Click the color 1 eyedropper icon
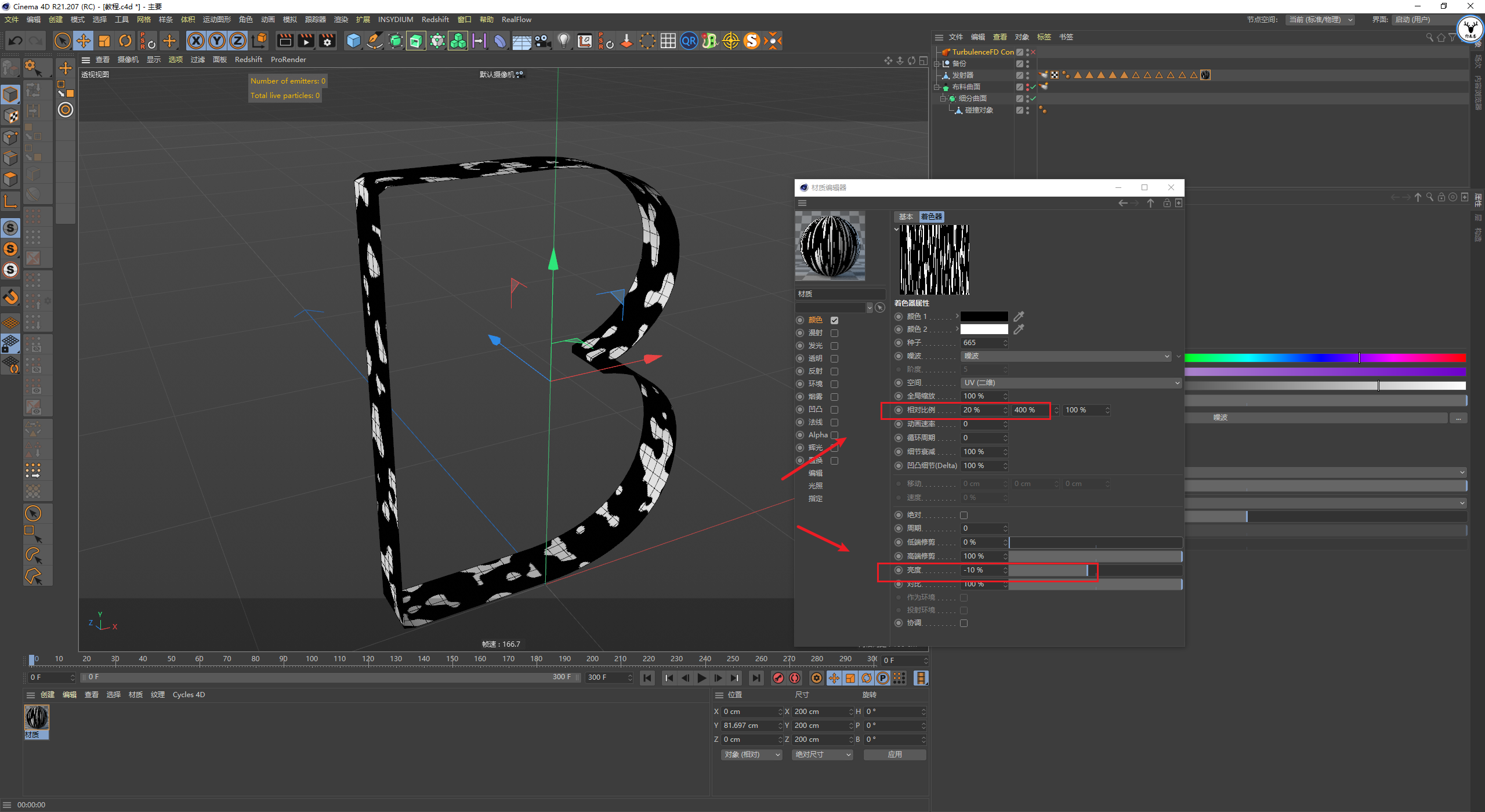 (1019, 317)
